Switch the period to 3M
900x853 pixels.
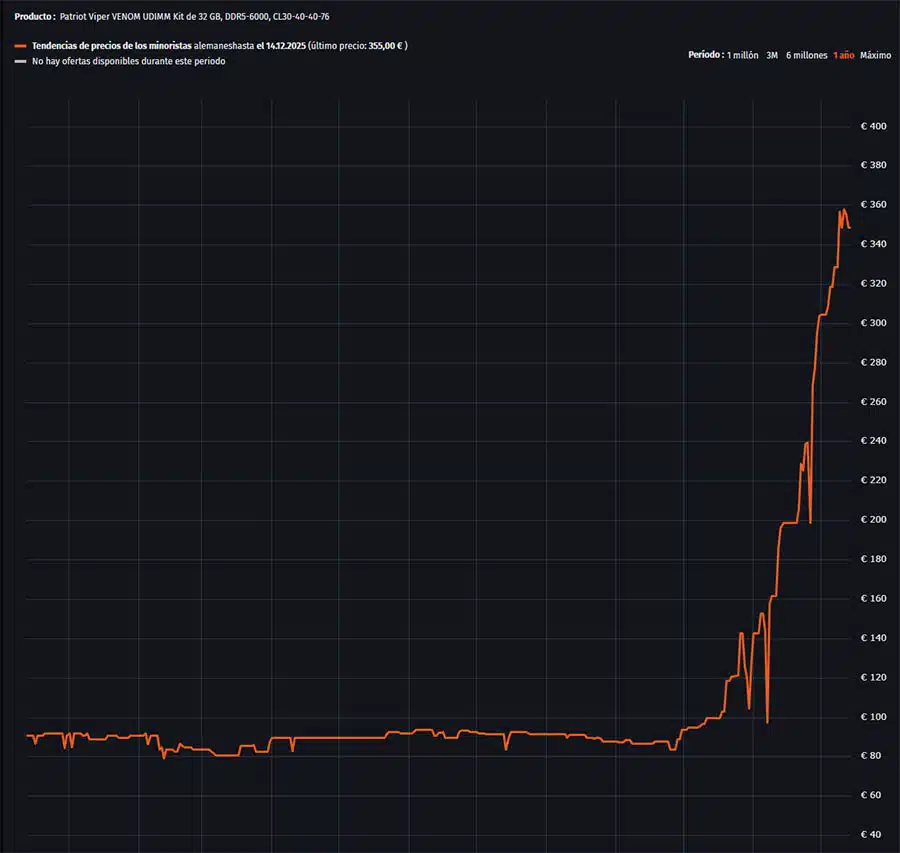point(772,55)
